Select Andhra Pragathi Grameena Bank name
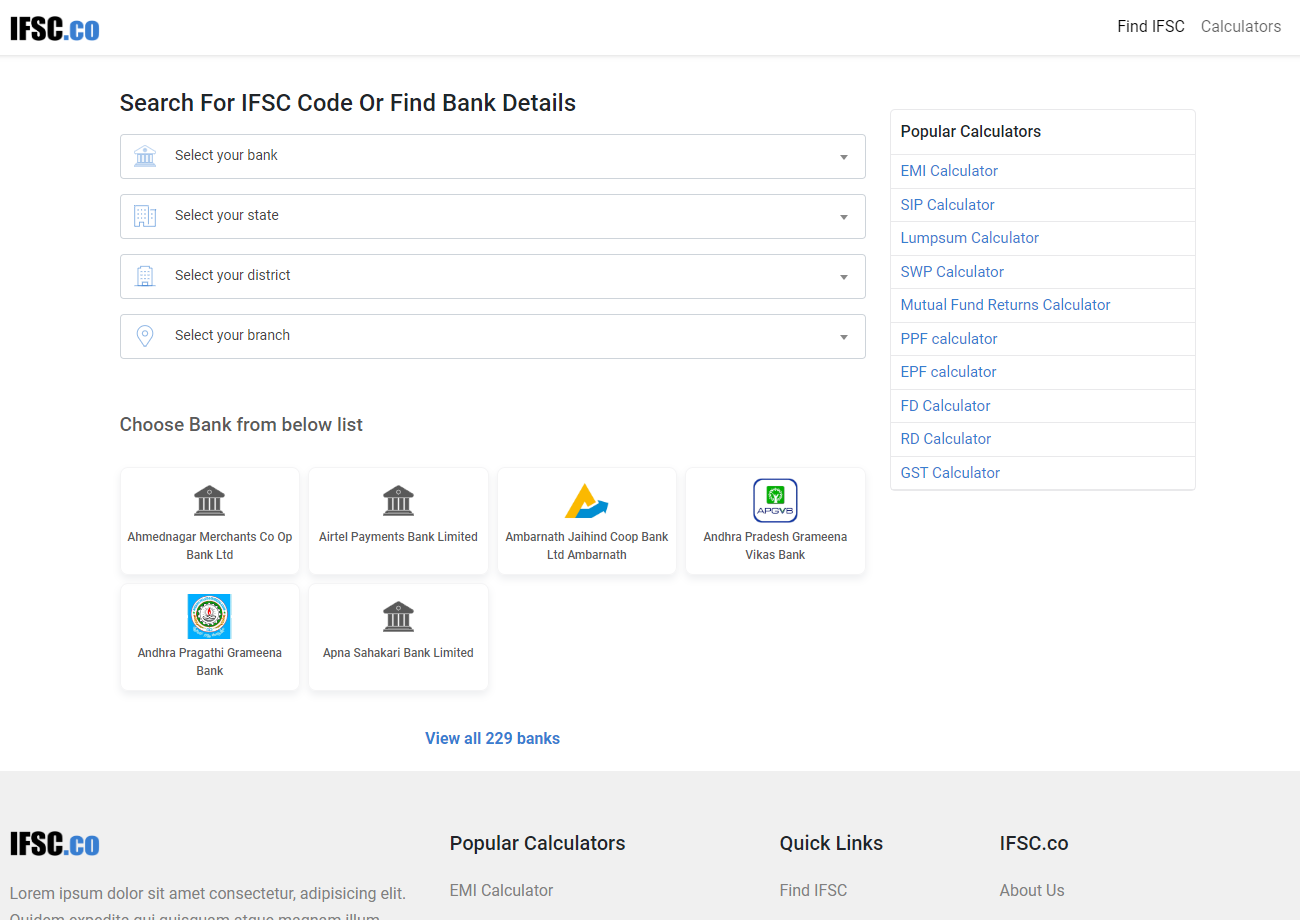 pos(210,662)
